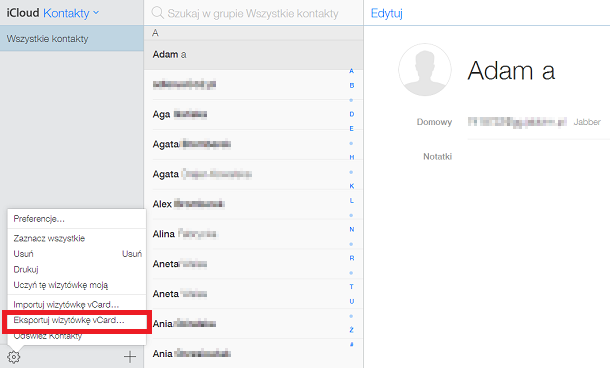Open the gear actions menu icon

[x=14, y=356]
